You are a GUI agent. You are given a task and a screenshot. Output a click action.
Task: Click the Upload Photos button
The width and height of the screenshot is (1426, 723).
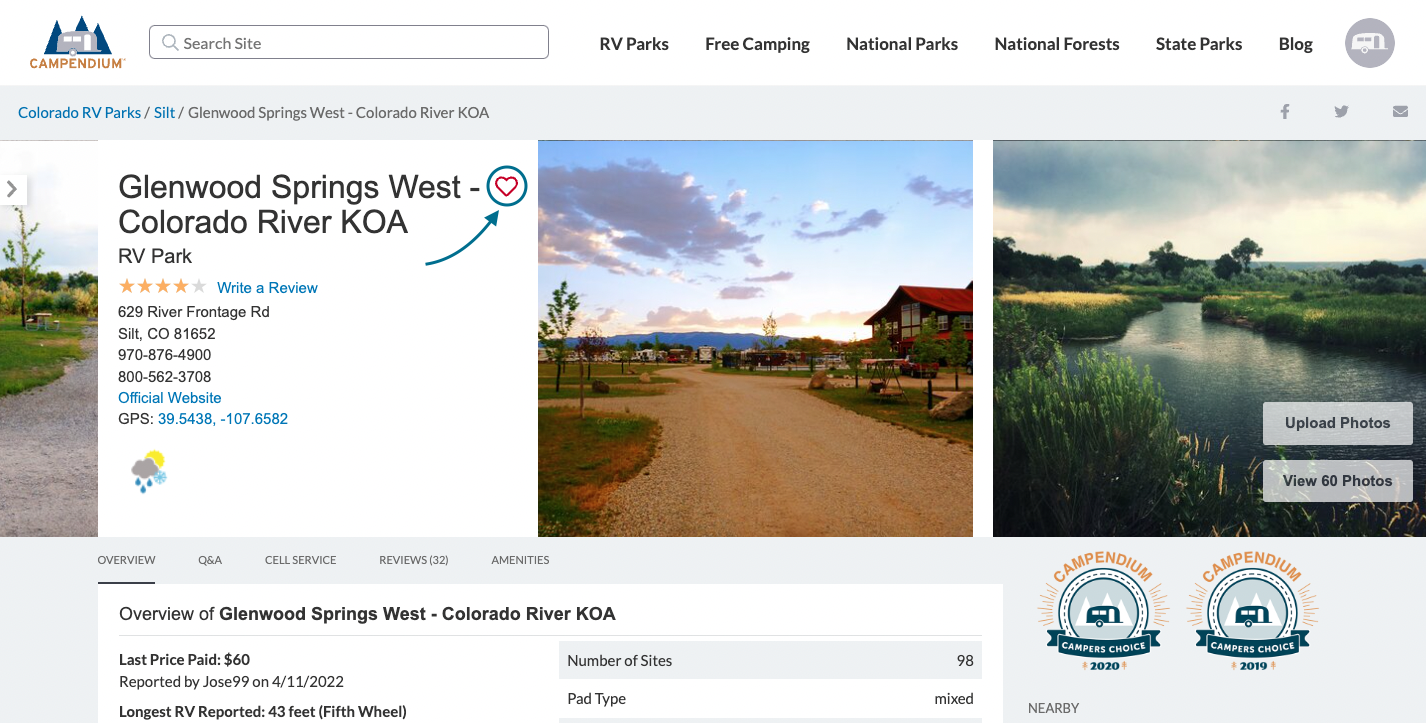(x=1337, y=423)
